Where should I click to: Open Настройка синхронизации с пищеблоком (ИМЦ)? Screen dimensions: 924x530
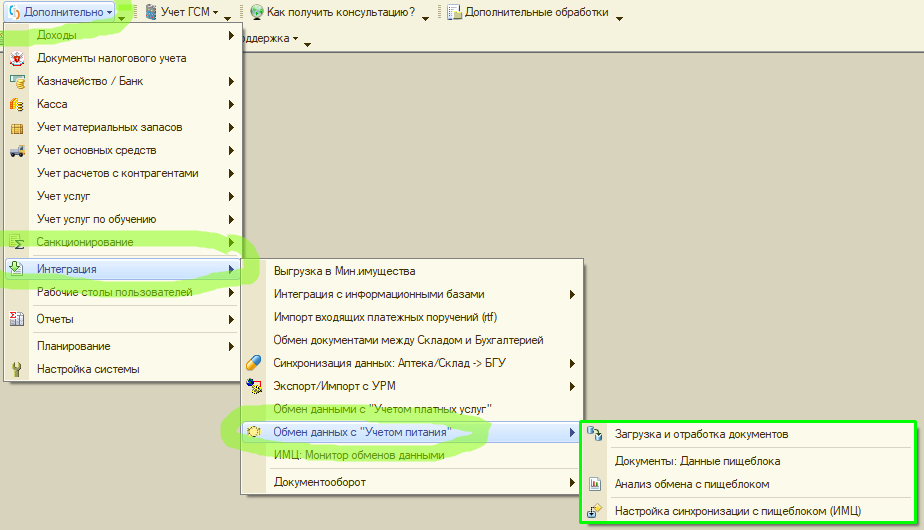[x=737, y=511]
